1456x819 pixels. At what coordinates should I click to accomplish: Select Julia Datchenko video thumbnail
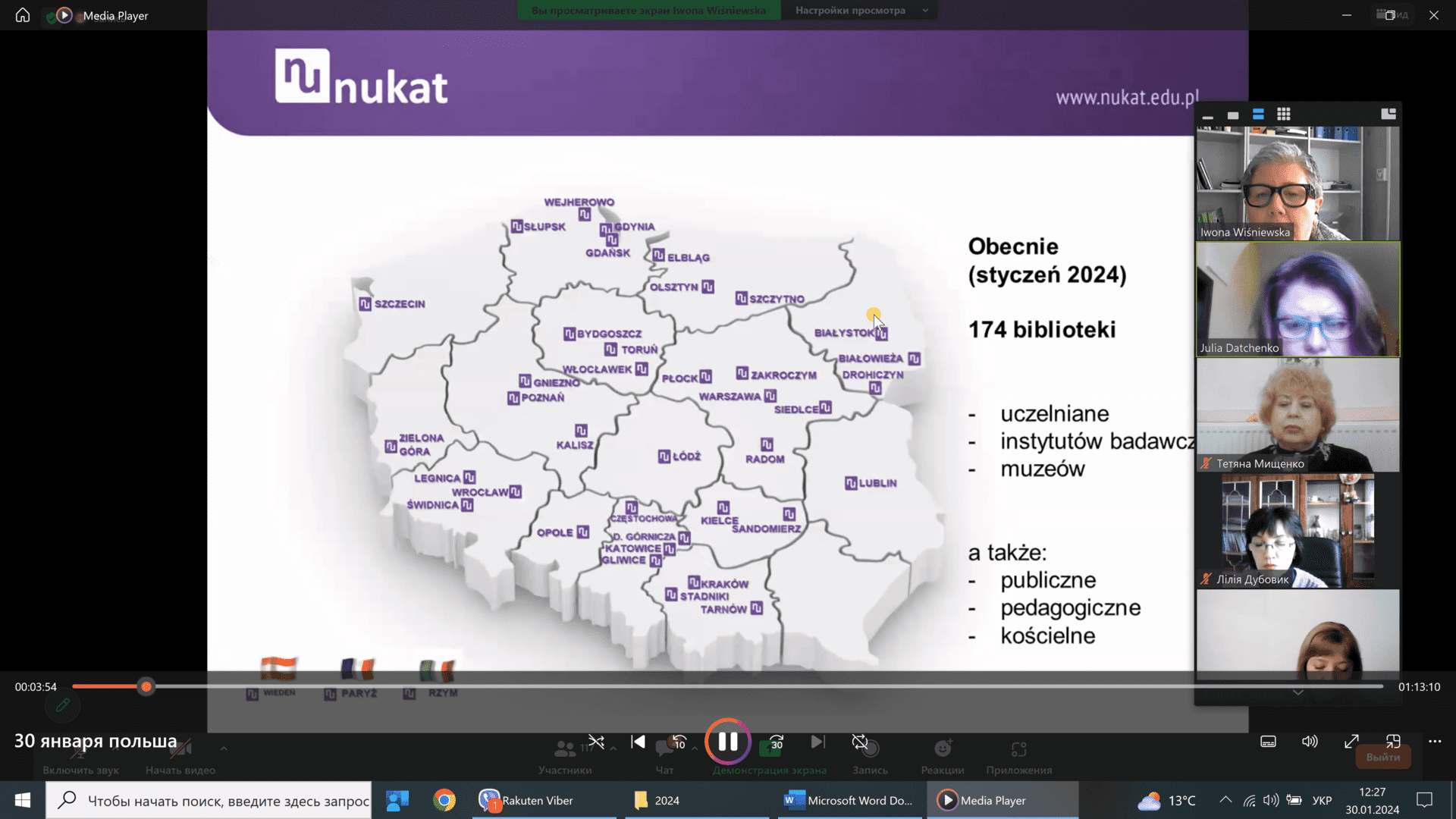(x=1298, y=300)
